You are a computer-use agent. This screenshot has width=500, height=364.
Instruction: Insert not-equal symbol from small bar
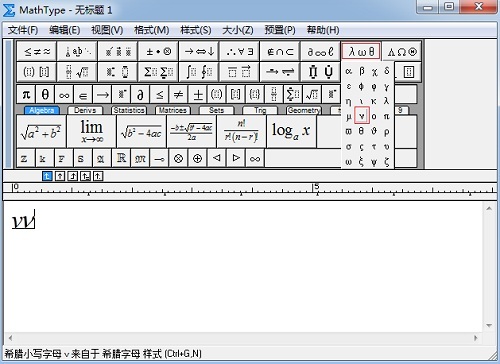tap(179, 95)
